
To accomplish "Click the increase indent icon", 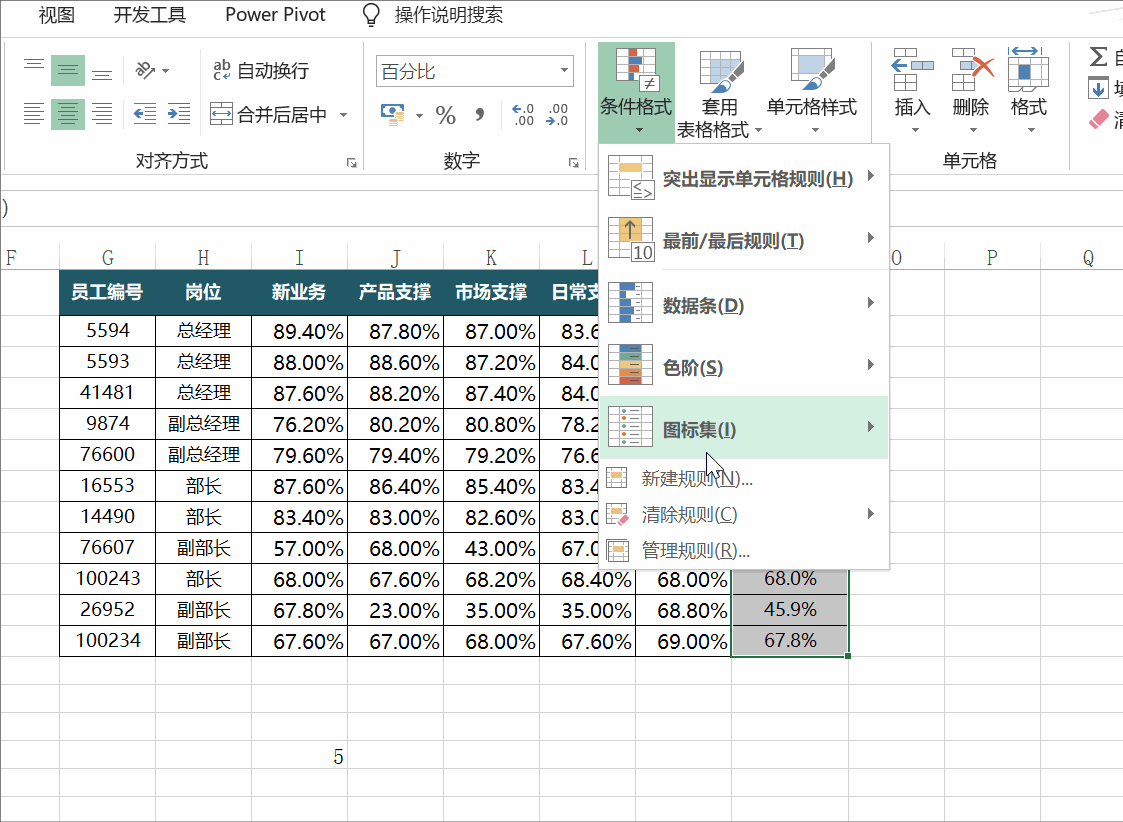I will (x=179, y=114).
